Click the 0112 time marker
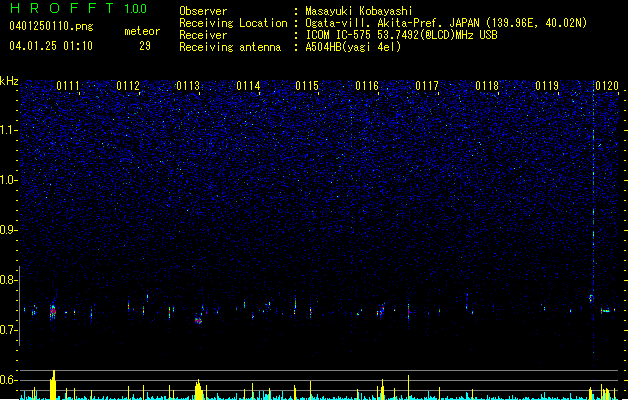Screen dimensions: 629x400 pos(128,86)
